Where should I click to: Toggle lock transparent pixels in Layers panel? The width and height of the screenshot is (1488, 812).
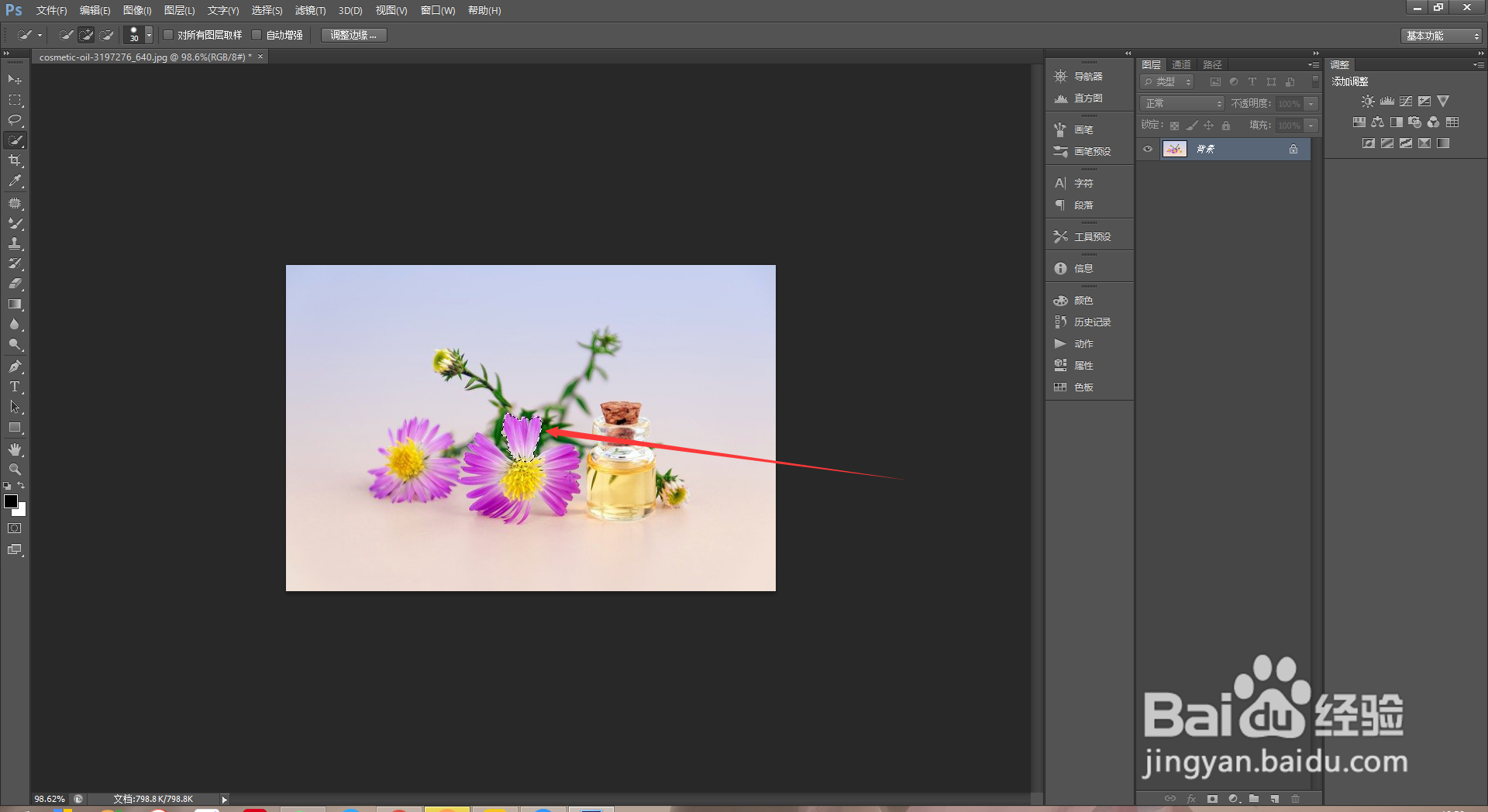coord(1174,126)
